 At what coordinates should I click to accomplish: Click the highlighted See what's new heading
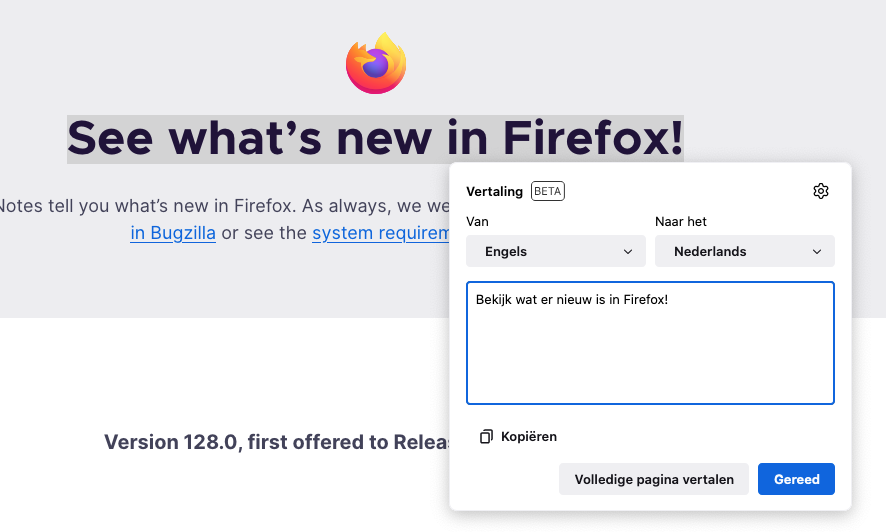[x=375, y=138]
